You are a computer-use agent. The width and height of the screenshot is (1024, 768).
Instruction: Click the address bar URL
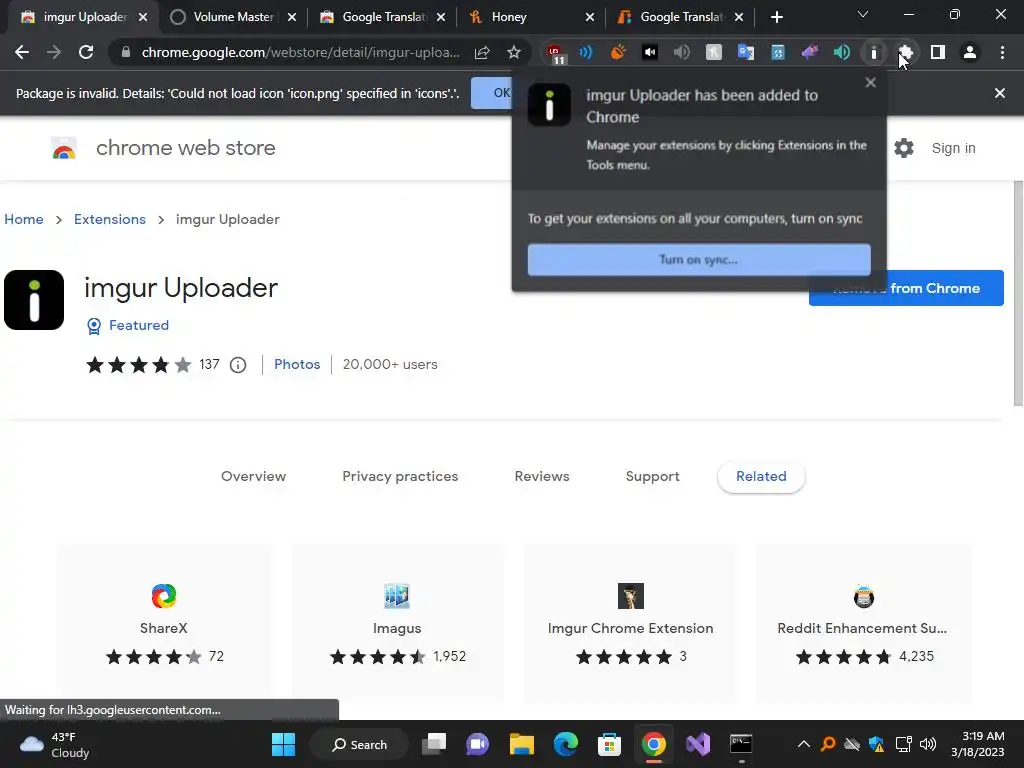[x=300, y=52]
